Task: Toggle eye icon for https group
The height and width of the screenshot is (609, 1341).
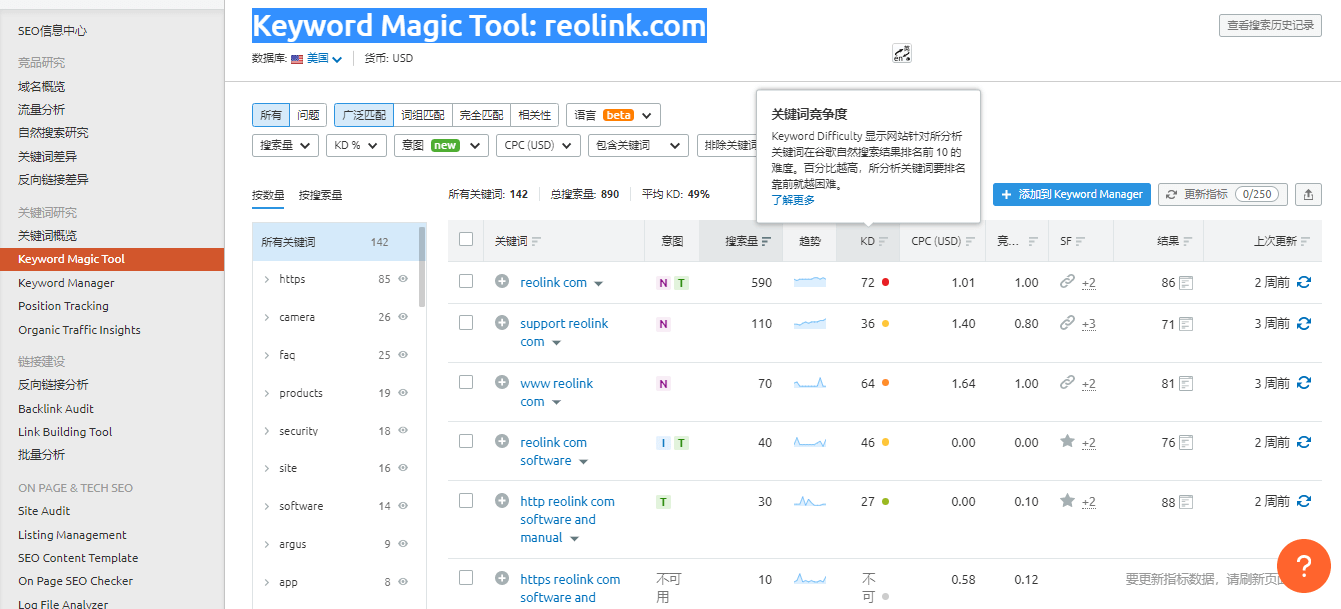Action: 403,279
